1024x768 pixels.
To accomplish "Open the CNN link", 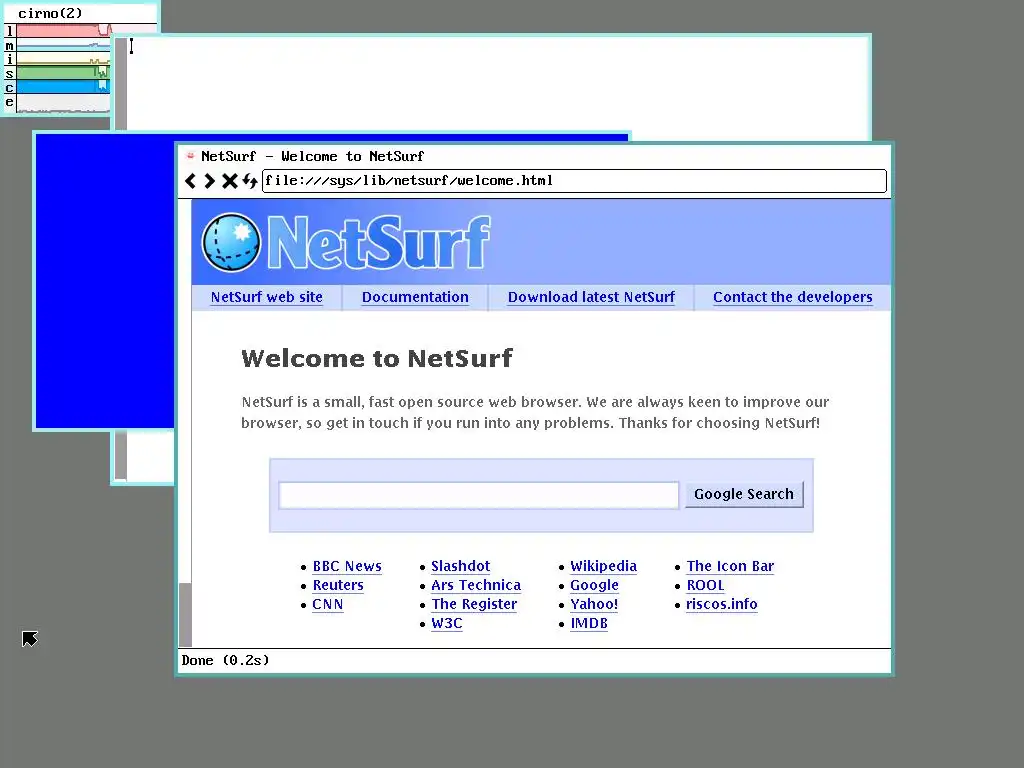I will click(327, 604).
